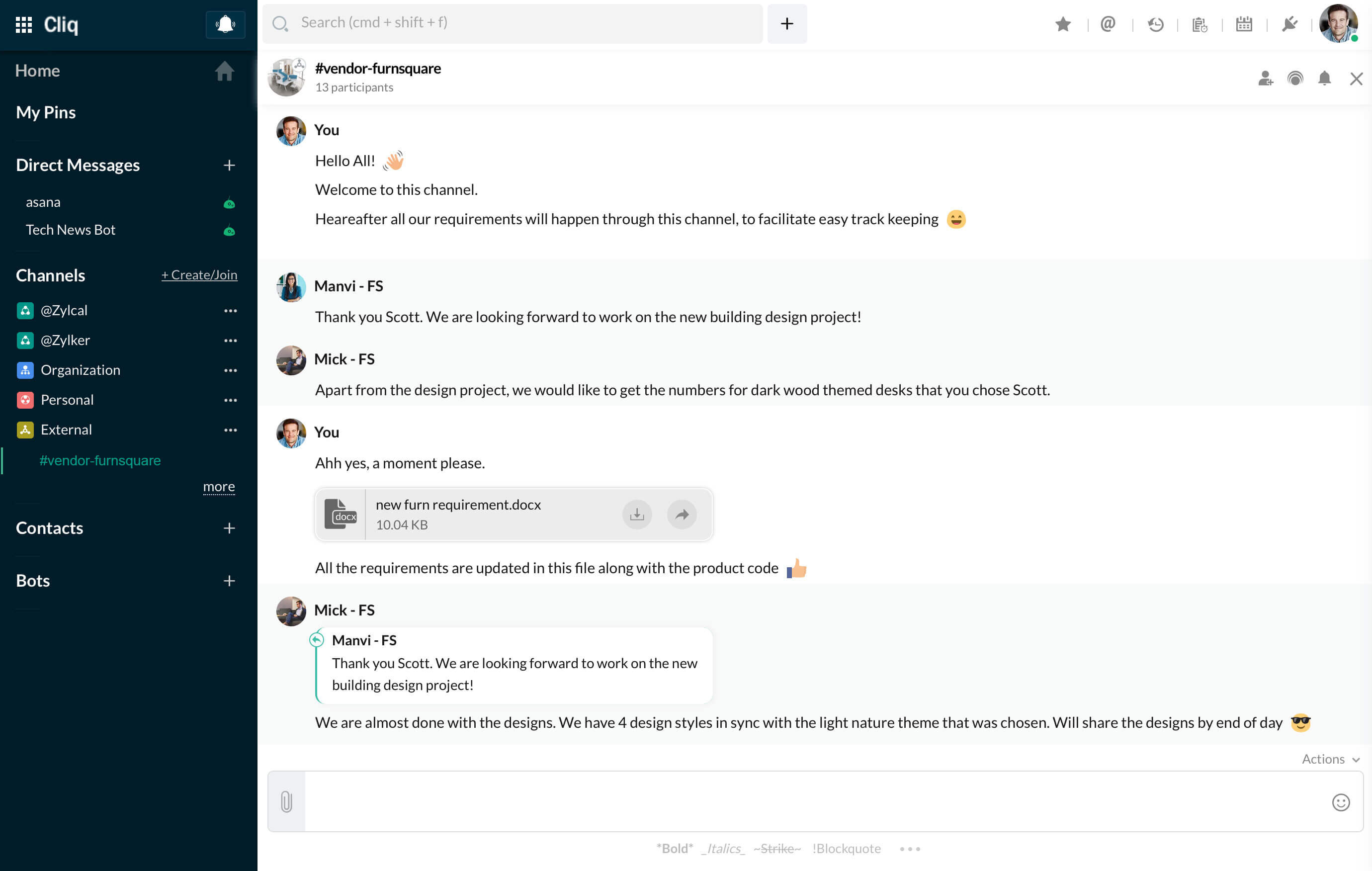Open the @Zylcal channel group
Screen dimensions: 1372x871
tap(64, 310)
